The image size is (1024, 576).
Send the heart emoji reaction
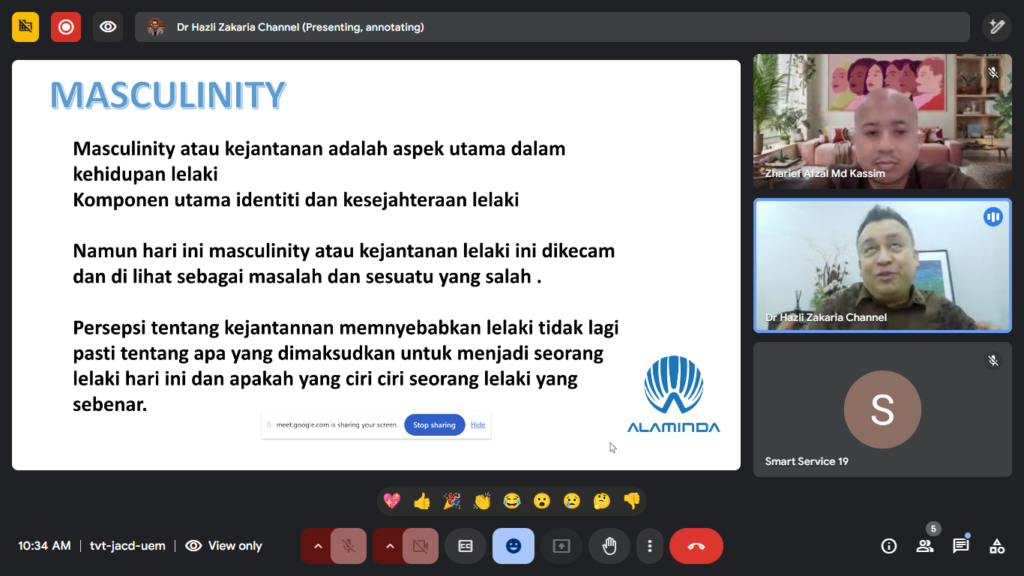[392, 501]
